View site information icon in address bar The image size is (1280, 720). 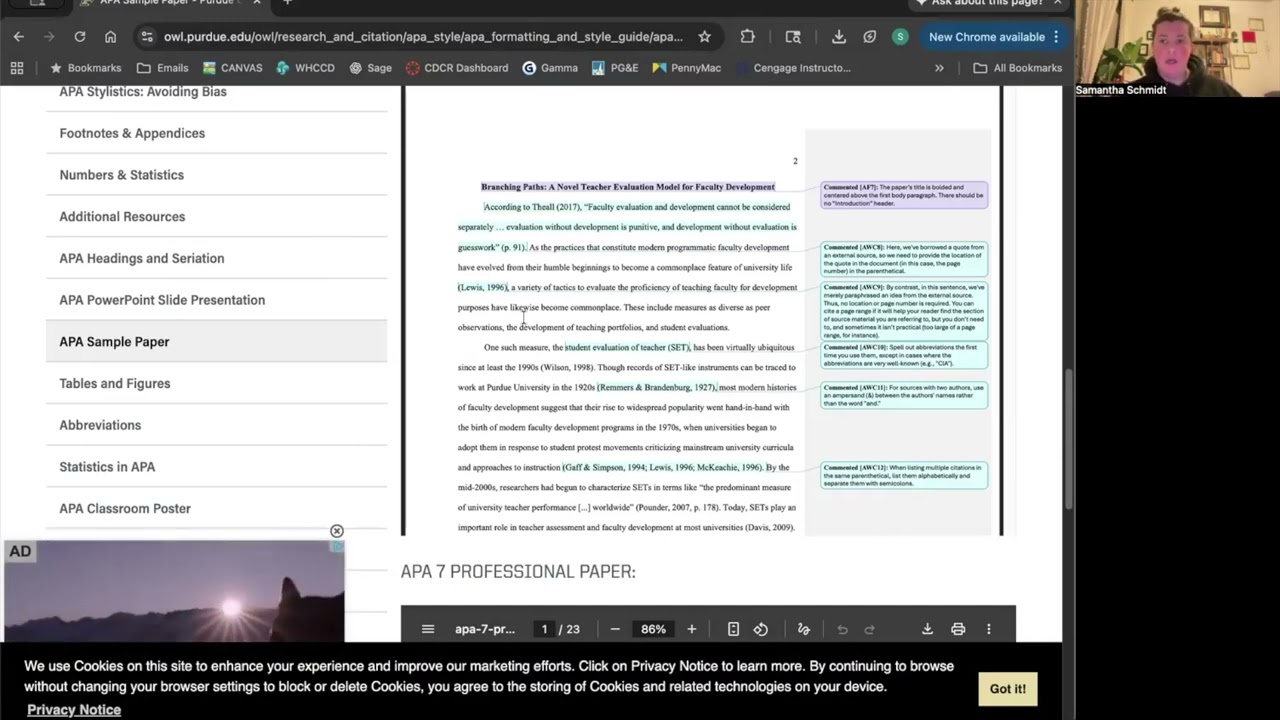coord(147,37)
